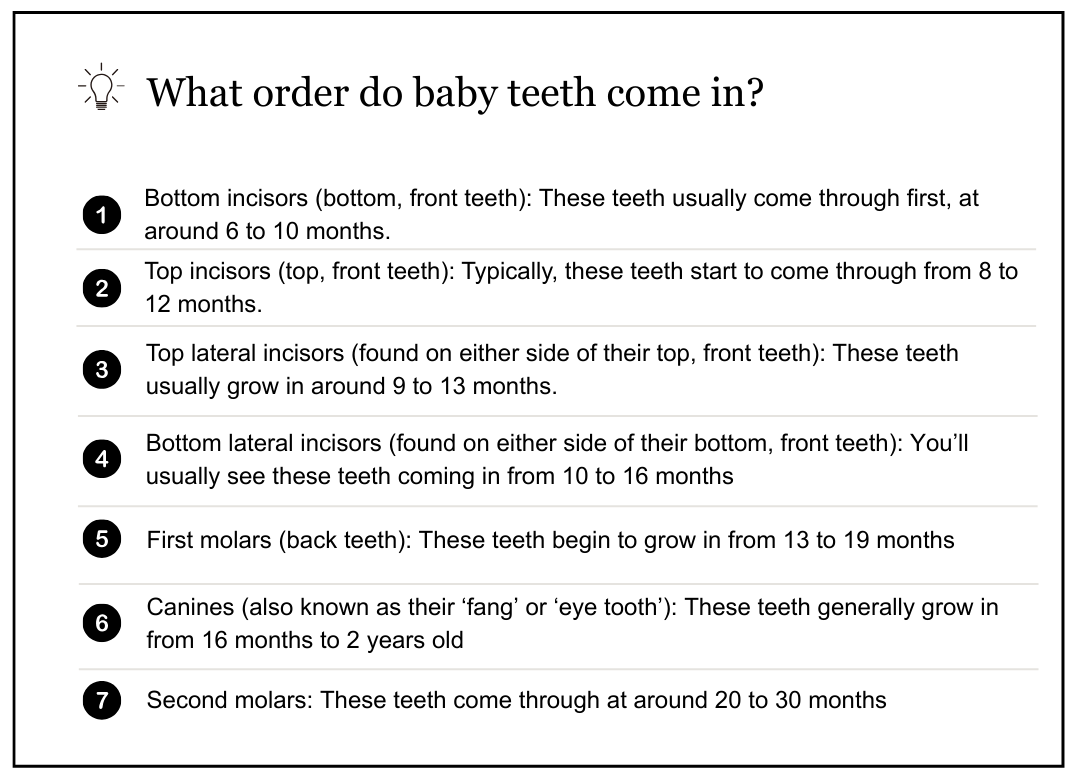Click the text 'around 6 to 10 months.'
This screenshot has width=1080, height=768.
(x=267, y=231)
